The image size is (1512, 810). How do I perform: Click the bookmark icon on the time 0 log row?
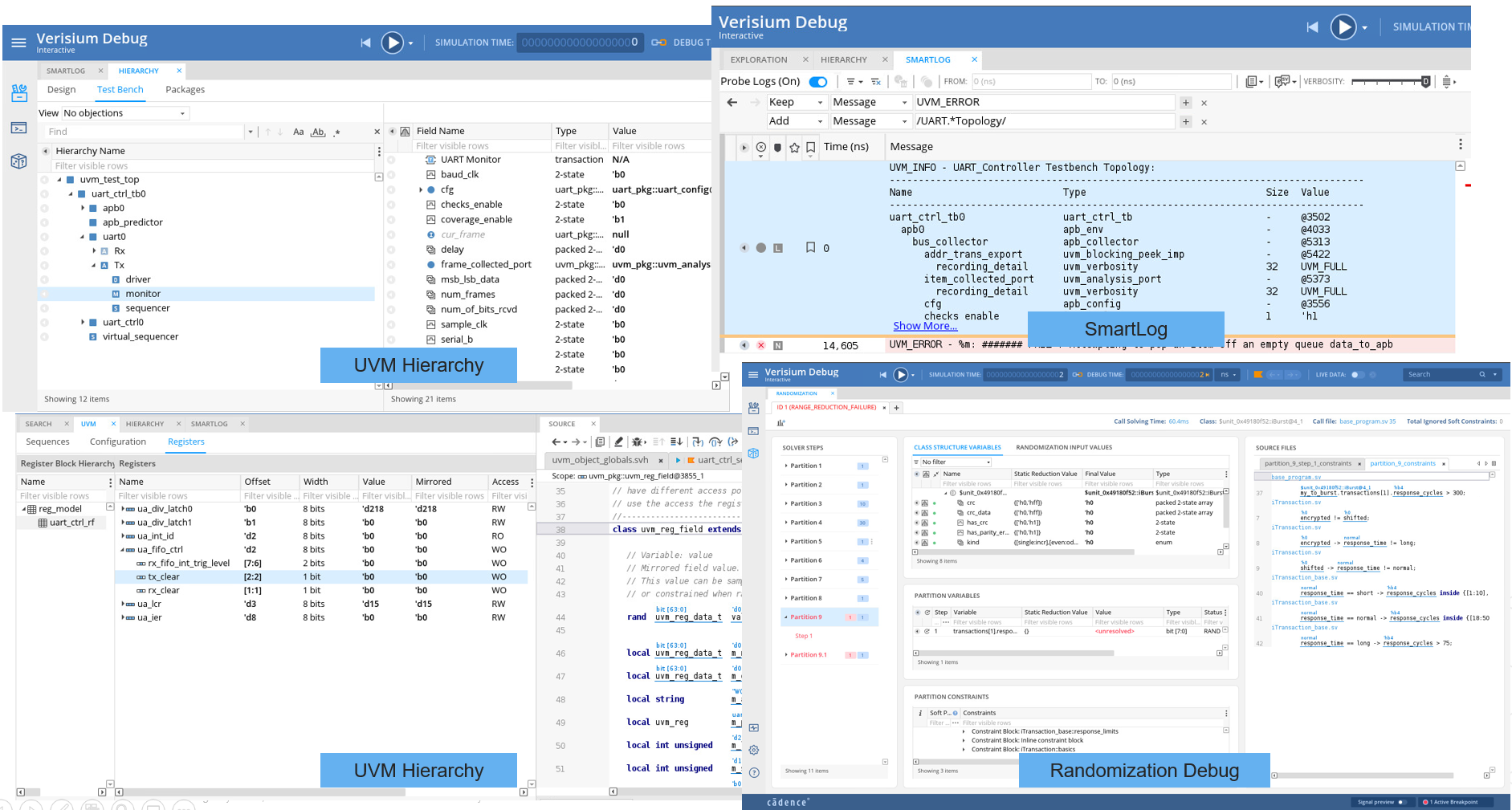pyautogui.click(x=810, y=248)
